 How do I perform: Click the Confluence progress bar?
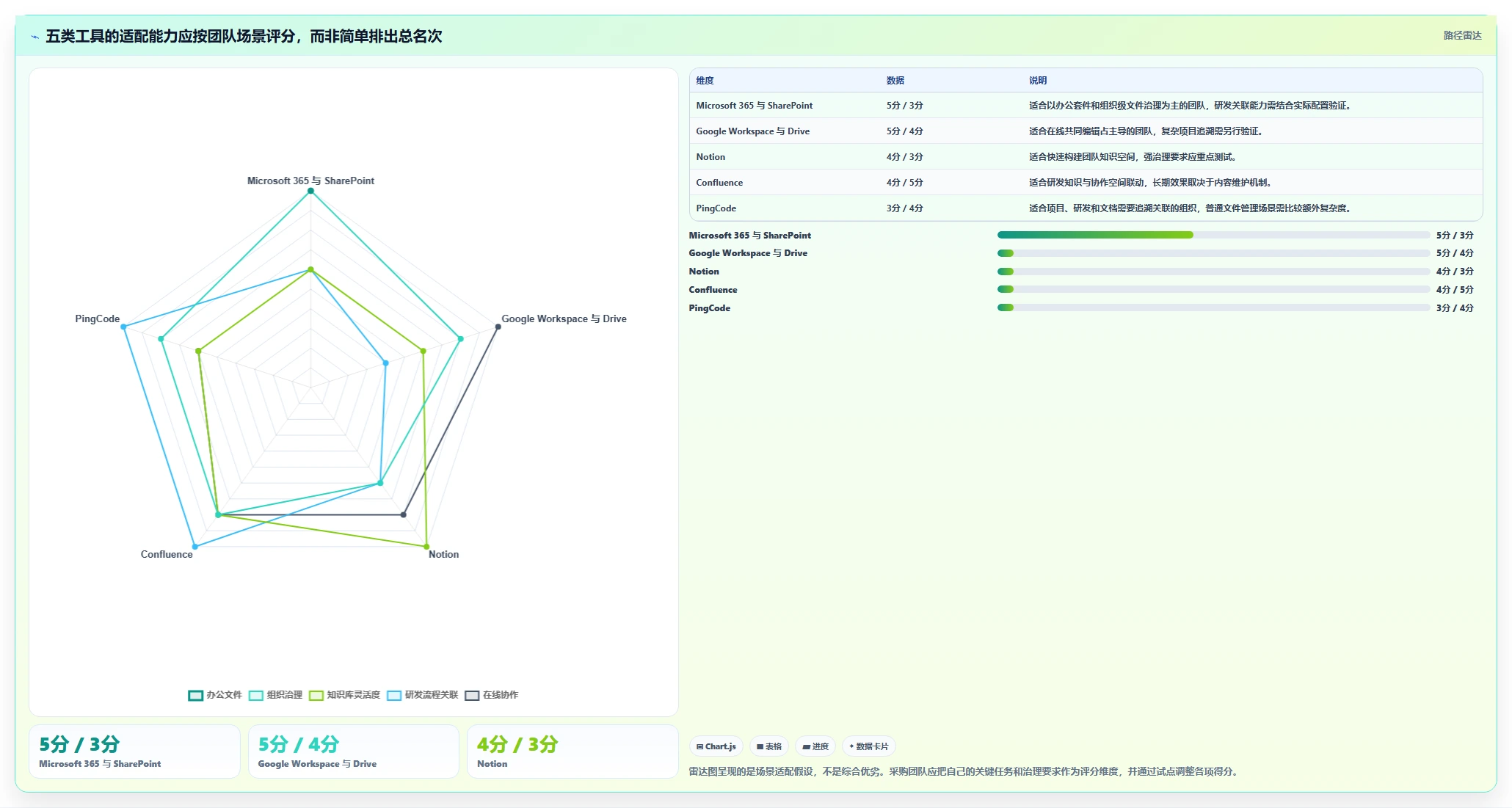1213,289
